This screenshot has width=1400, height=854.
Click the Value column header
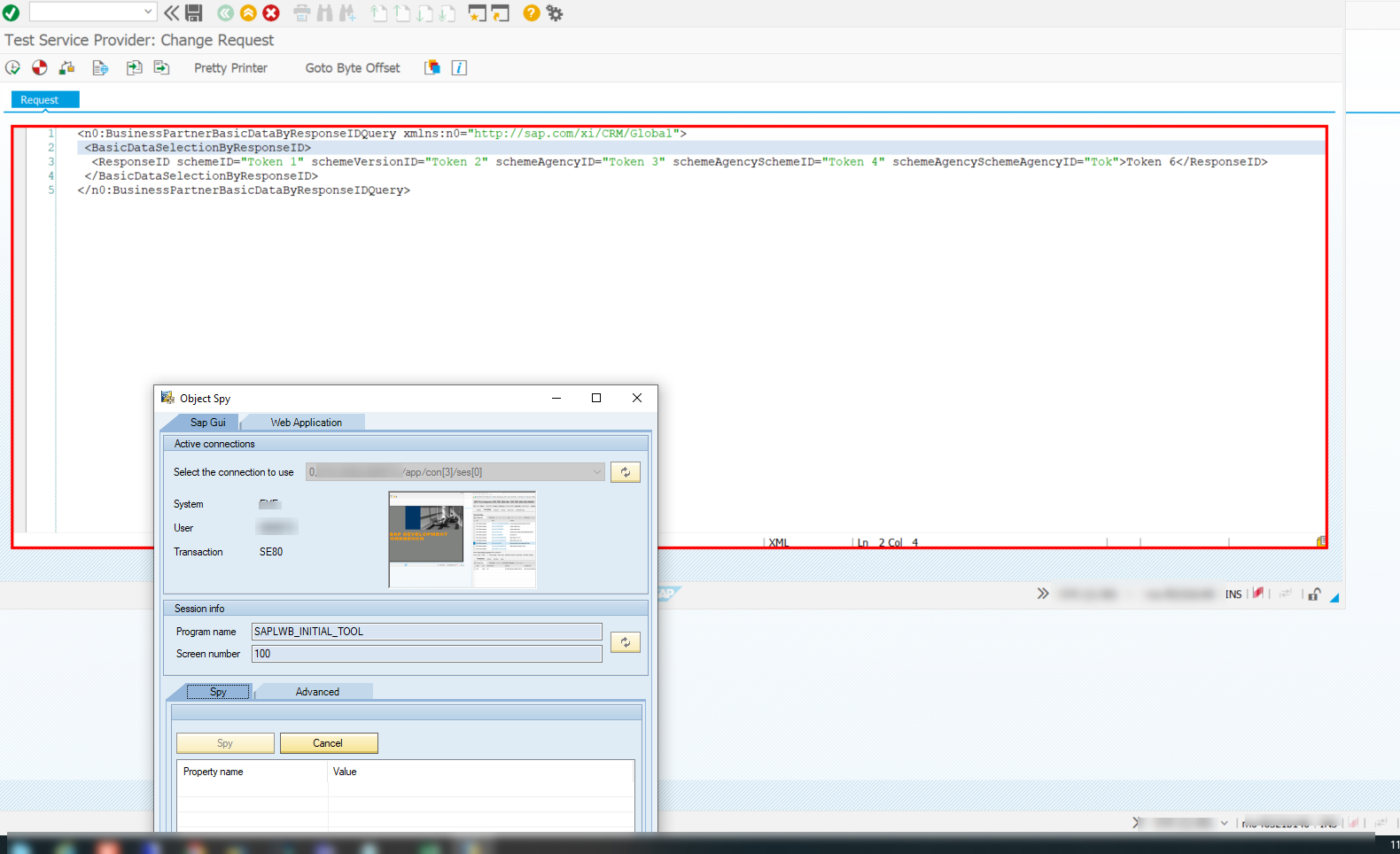(x=481, y=772)
